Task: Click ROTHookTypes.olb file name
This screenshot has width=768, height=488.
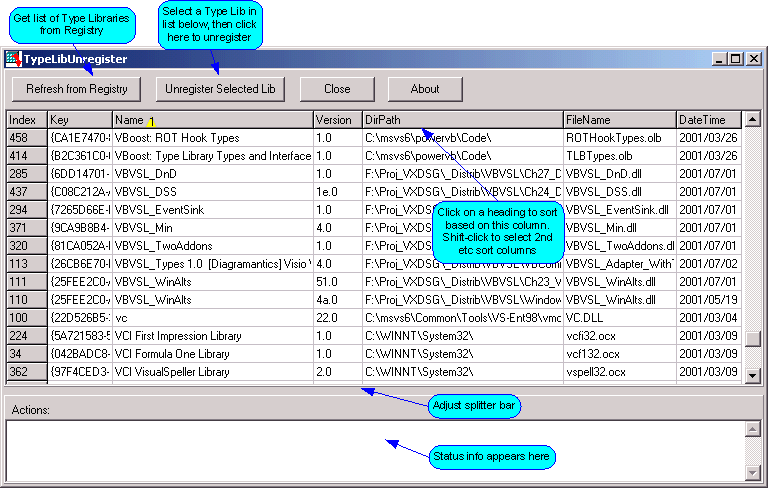Action: coord(620,138)
